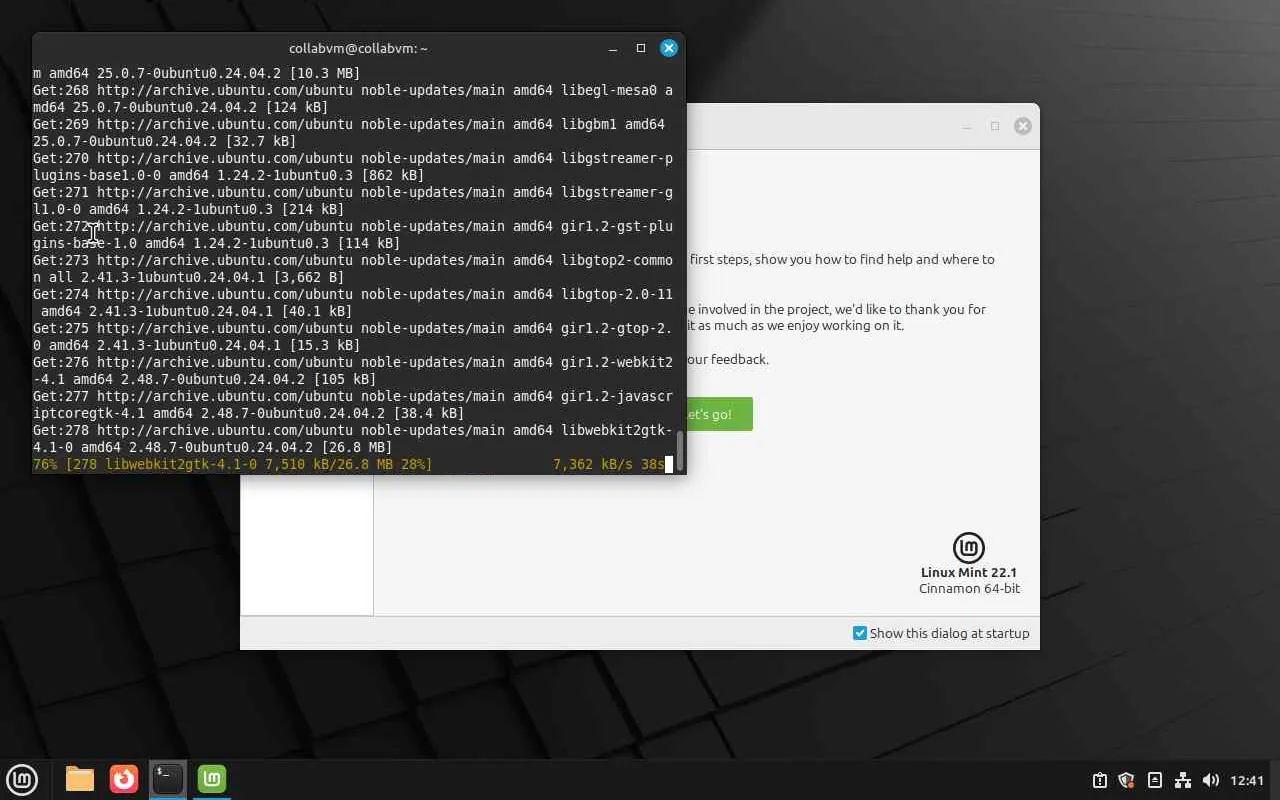Viewport: 1280px width, 800px height.
Task: Minimize the Welcome window behind the terminal
Action: point(967,126)
